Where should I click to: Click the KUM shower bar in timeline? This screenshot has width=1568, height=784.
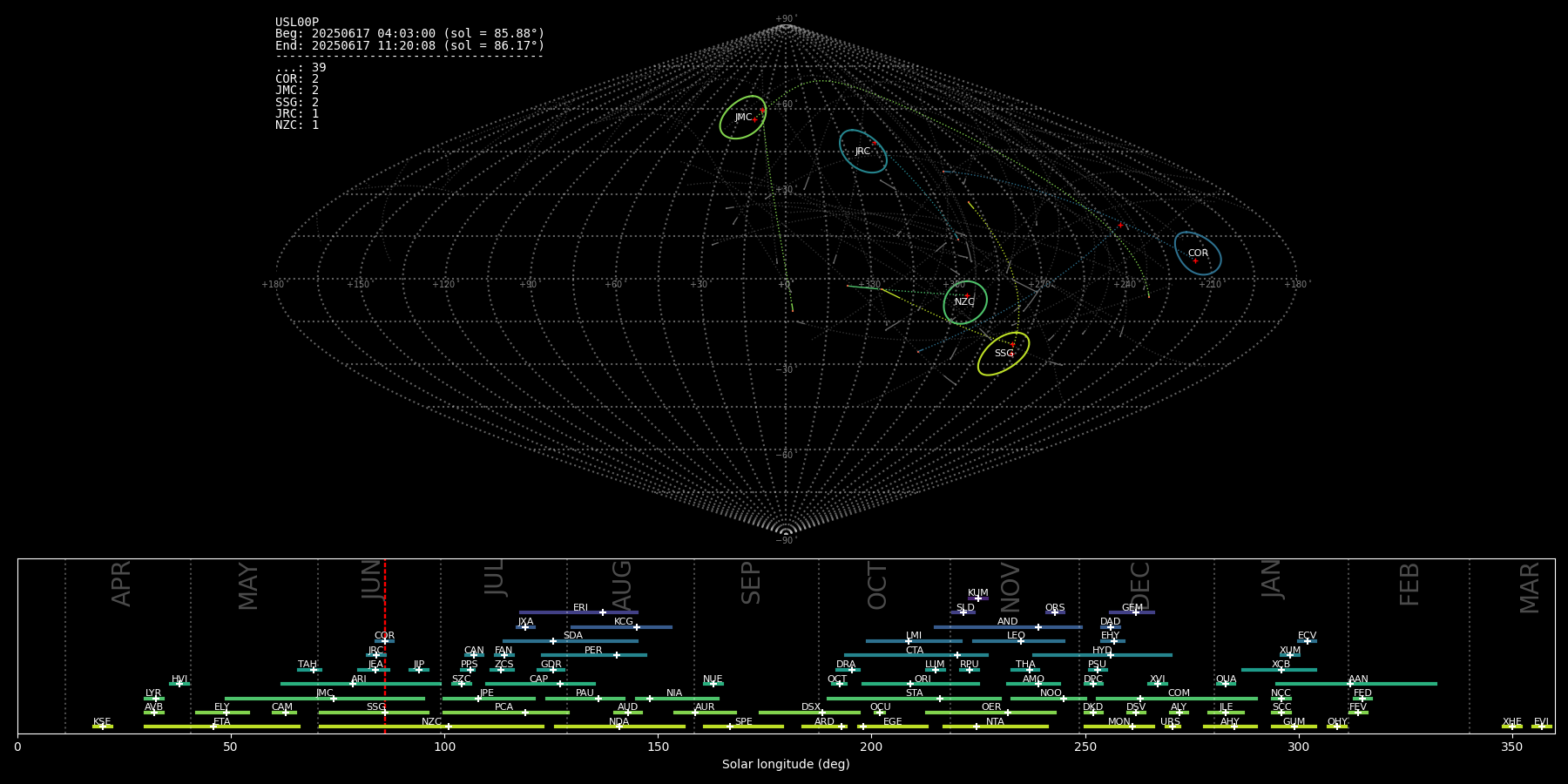point(977,598)
